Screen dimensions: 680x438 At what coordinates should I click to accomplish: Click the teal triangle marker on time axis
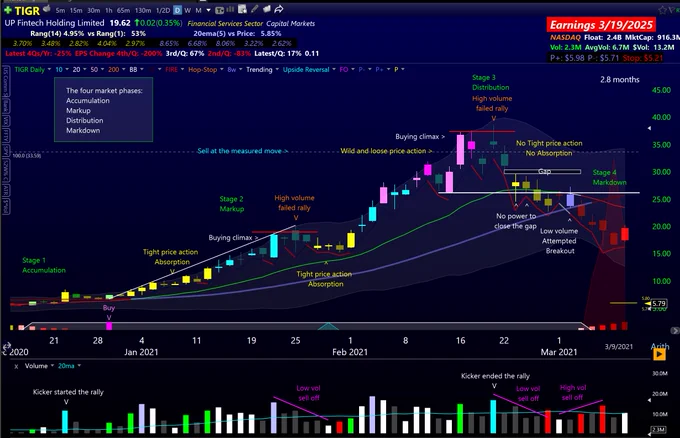328,327
